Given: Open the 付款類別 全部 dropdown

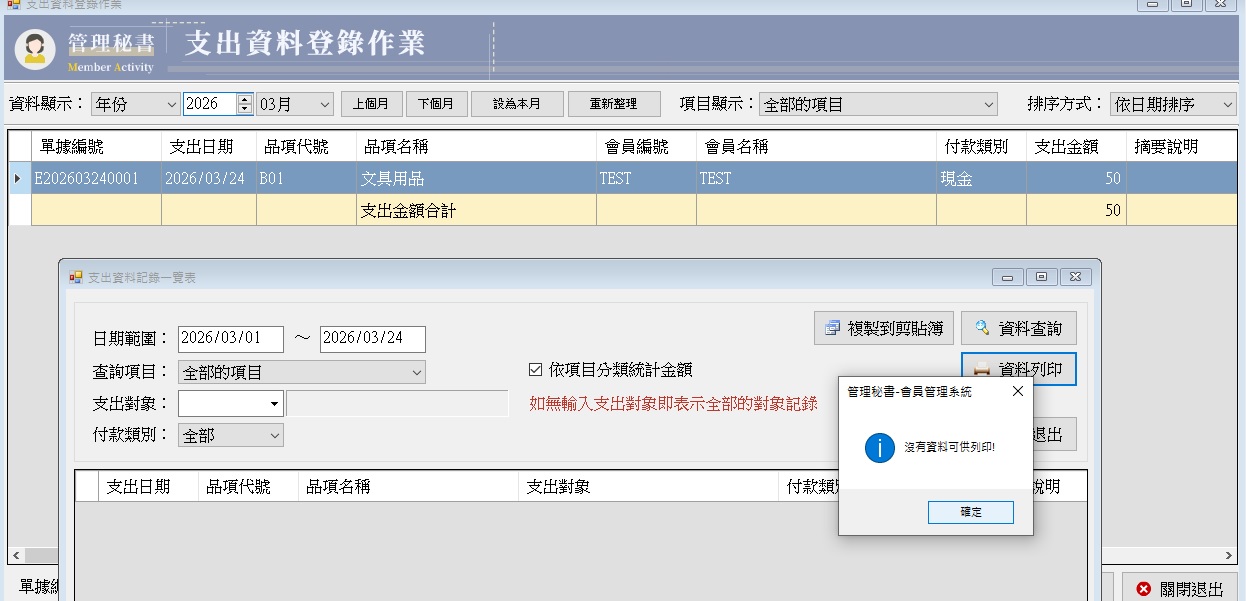Looking at the screenshot, I should click(230, 436).
